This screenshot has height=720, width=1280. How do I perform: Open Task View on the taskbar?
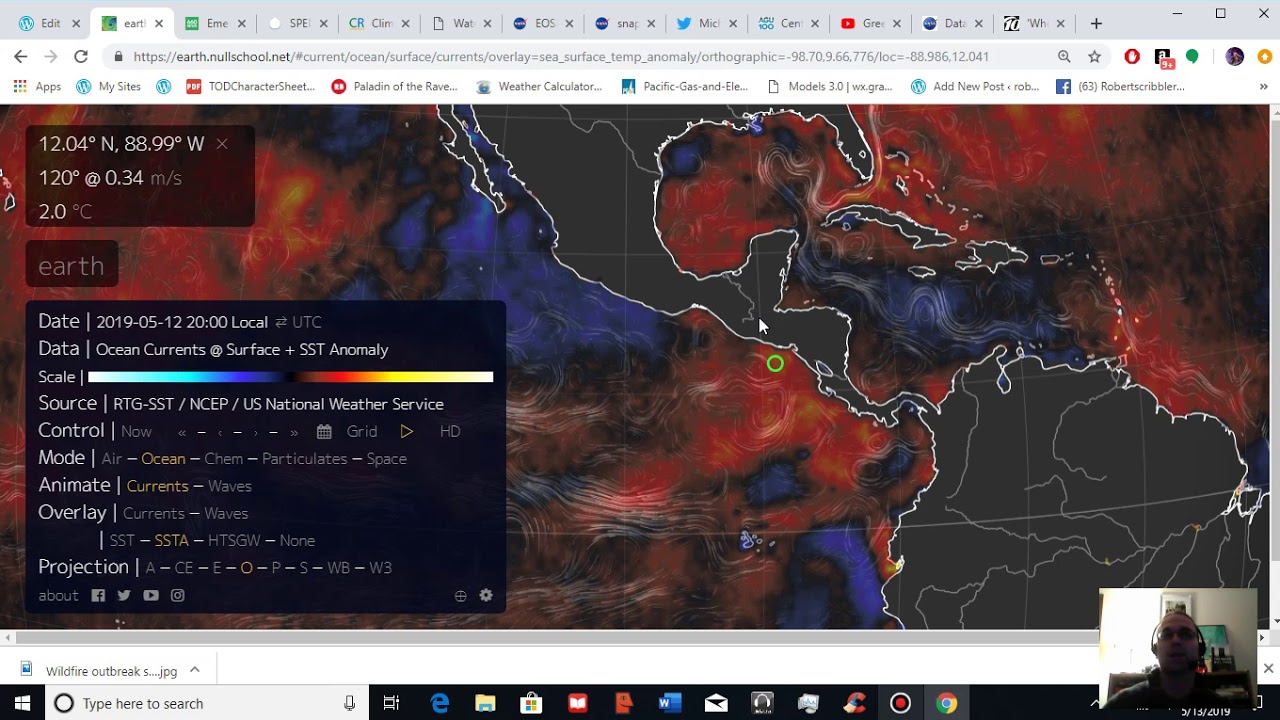pos(391,703)
